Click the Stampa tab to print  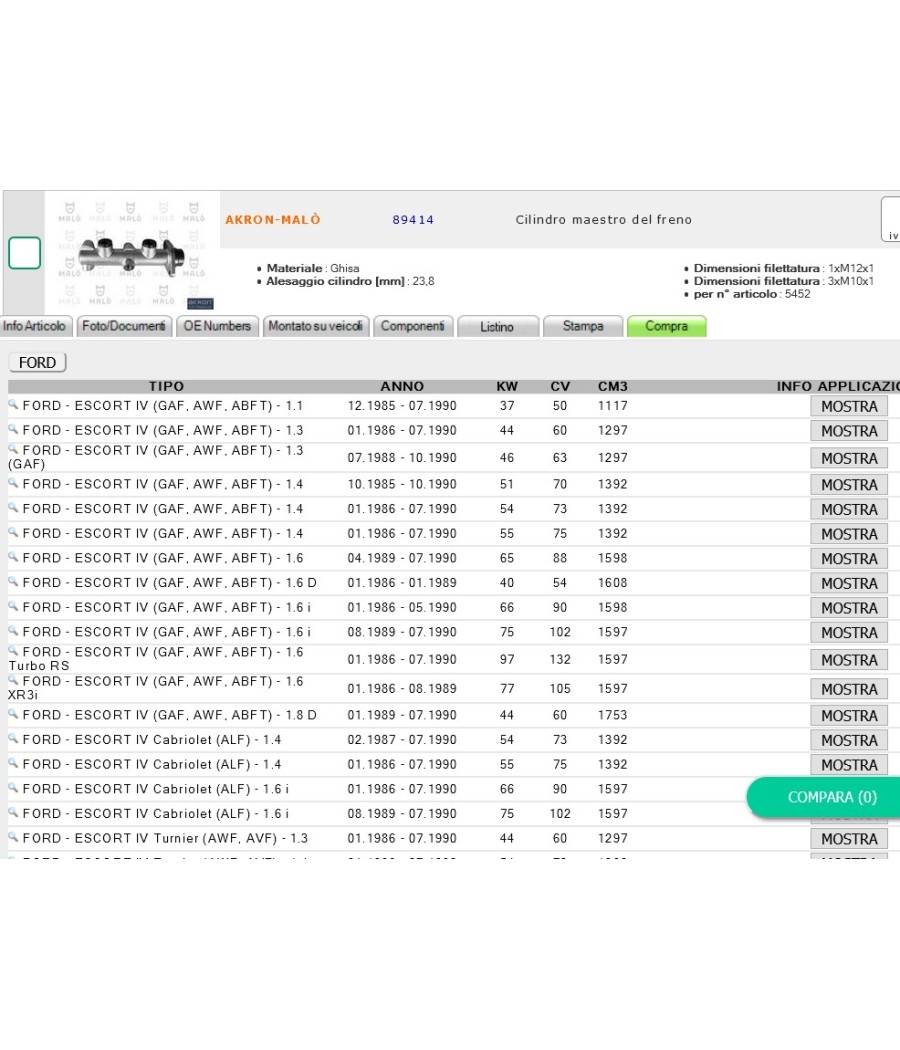[x=583, y=326]
